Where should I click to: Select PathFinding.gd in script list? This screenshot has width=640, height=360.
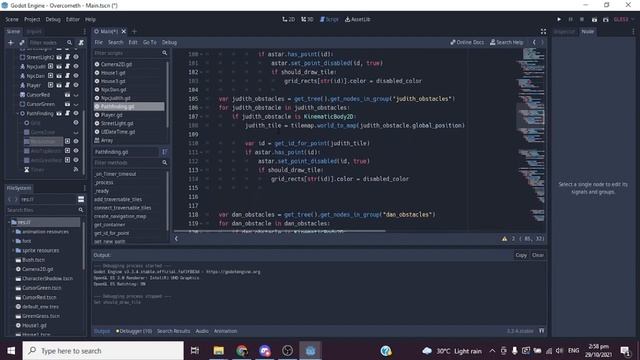point(129,107)
